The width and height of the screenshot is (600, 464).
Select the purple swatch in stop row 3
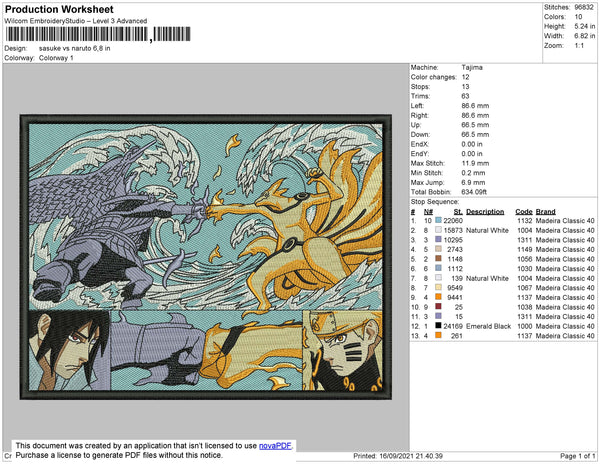438,240
